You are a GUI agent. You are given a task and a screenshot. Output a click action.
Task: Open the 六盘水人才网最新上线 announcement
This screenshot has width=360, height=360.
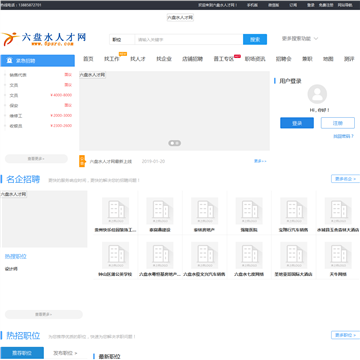[x=111, y=161]
